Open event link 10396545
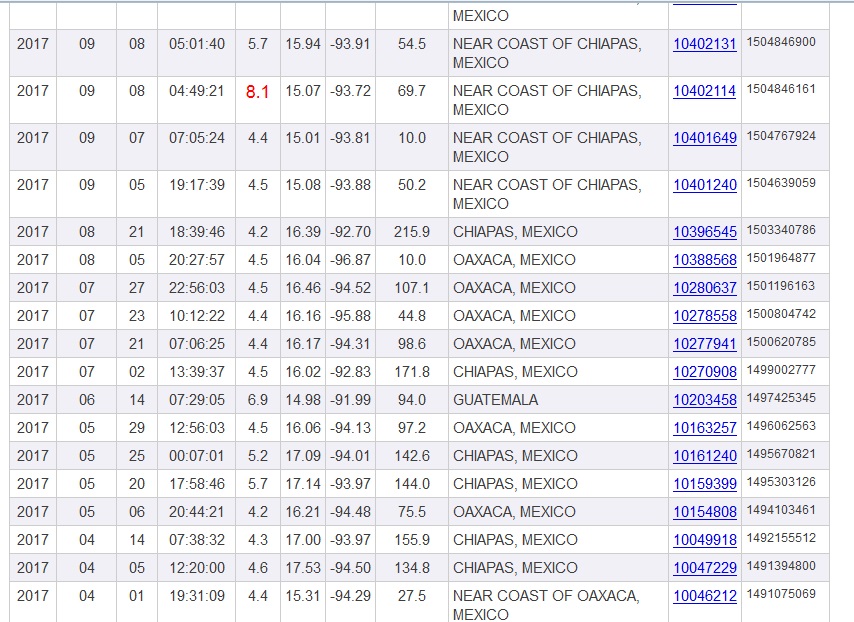This screenshot has width=854, height=622. click(x=705, y=232)
